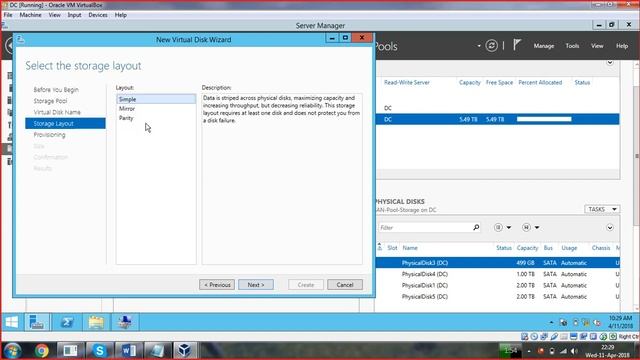Sort disks by Chassis column
The height and width of the screenshot is (360, 640).
point(600,248)
